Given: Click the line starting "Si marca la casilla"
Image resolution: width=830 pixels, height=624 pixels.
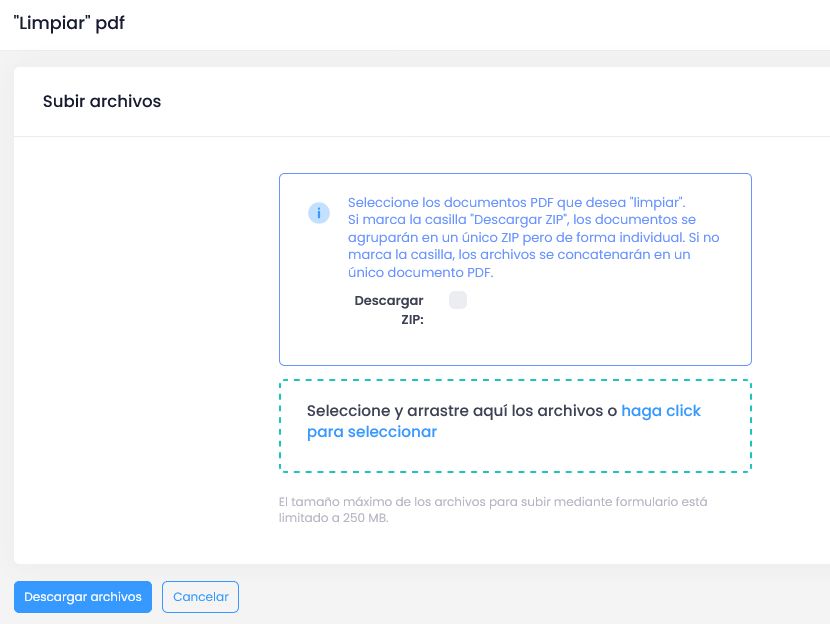Looking at the screenshot, I should [521, 219].
